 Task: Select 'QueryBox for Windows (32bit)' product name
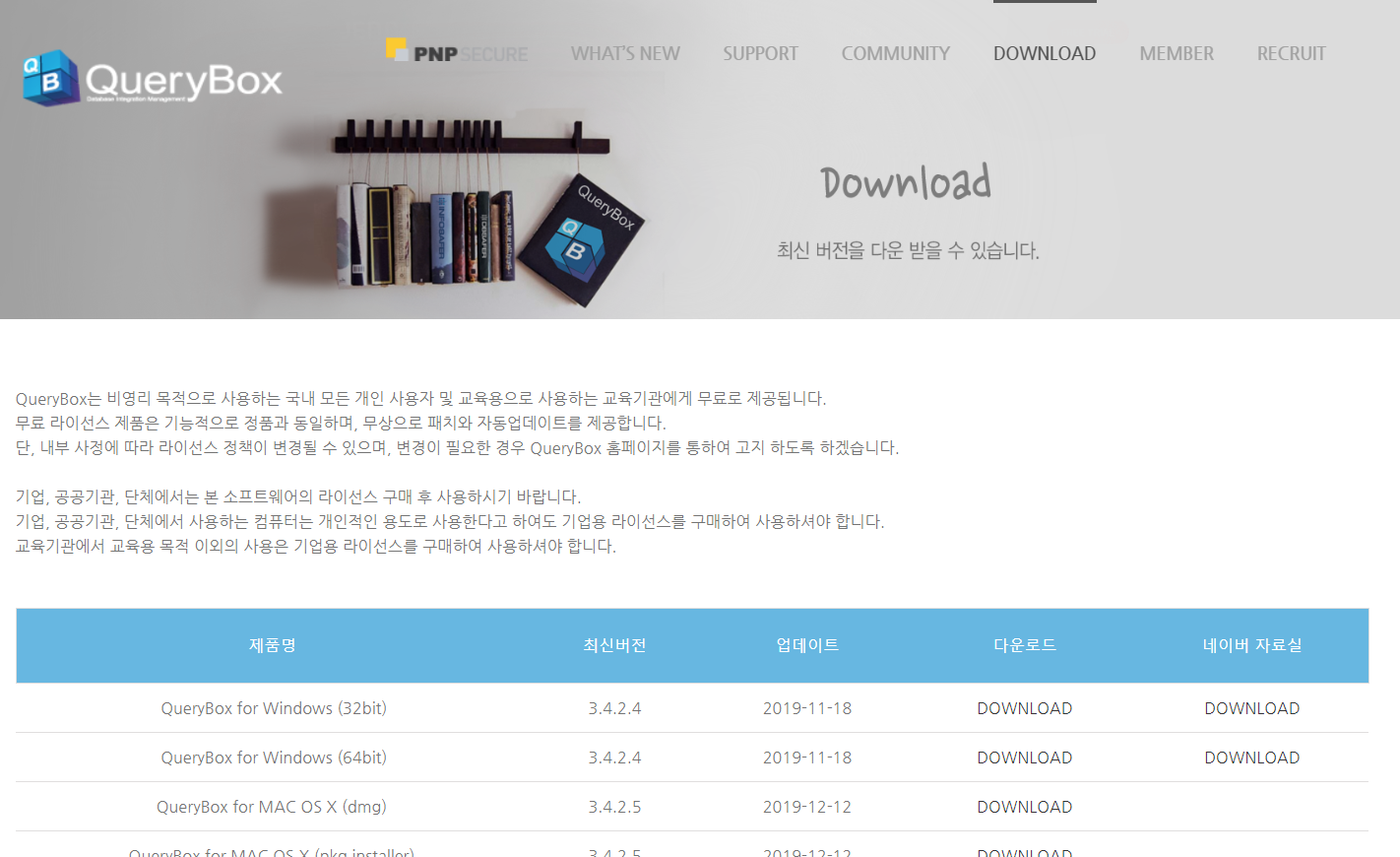coord(274,708)
